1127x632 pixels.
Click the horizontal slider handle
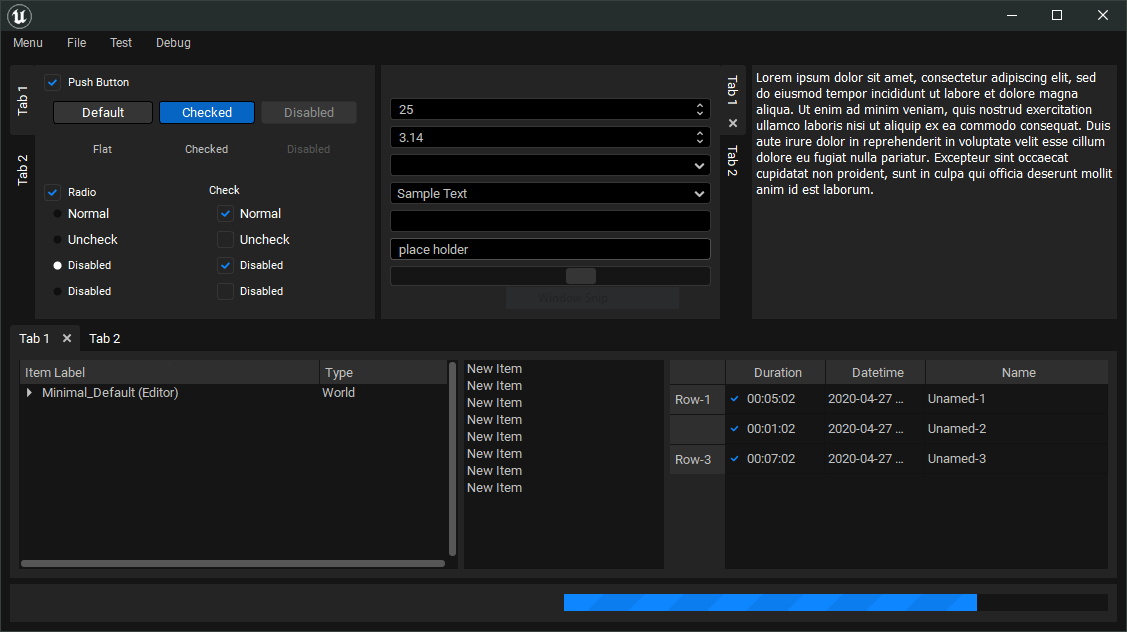581,276
